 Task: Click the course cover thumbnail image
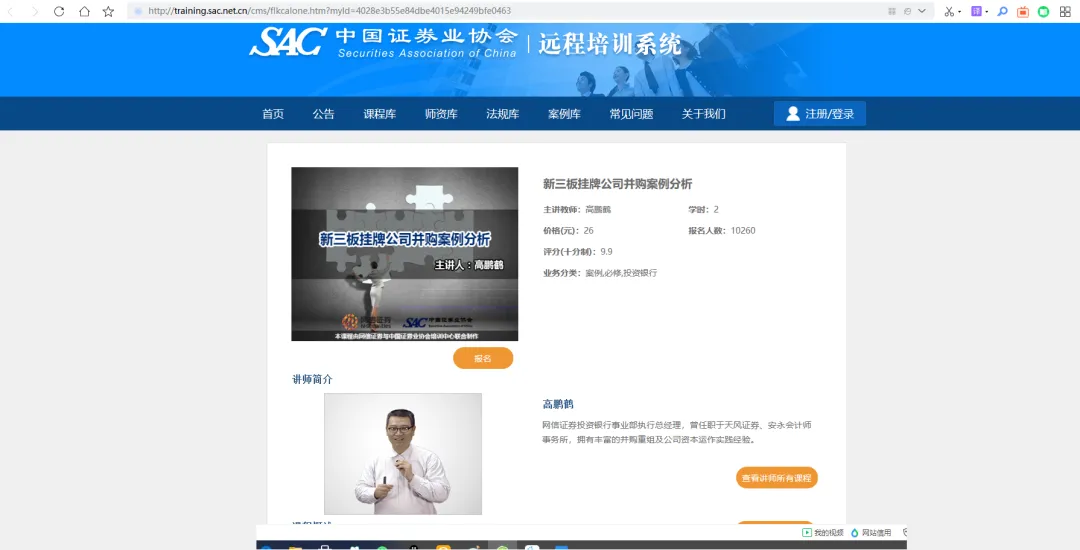click(404, 253)
